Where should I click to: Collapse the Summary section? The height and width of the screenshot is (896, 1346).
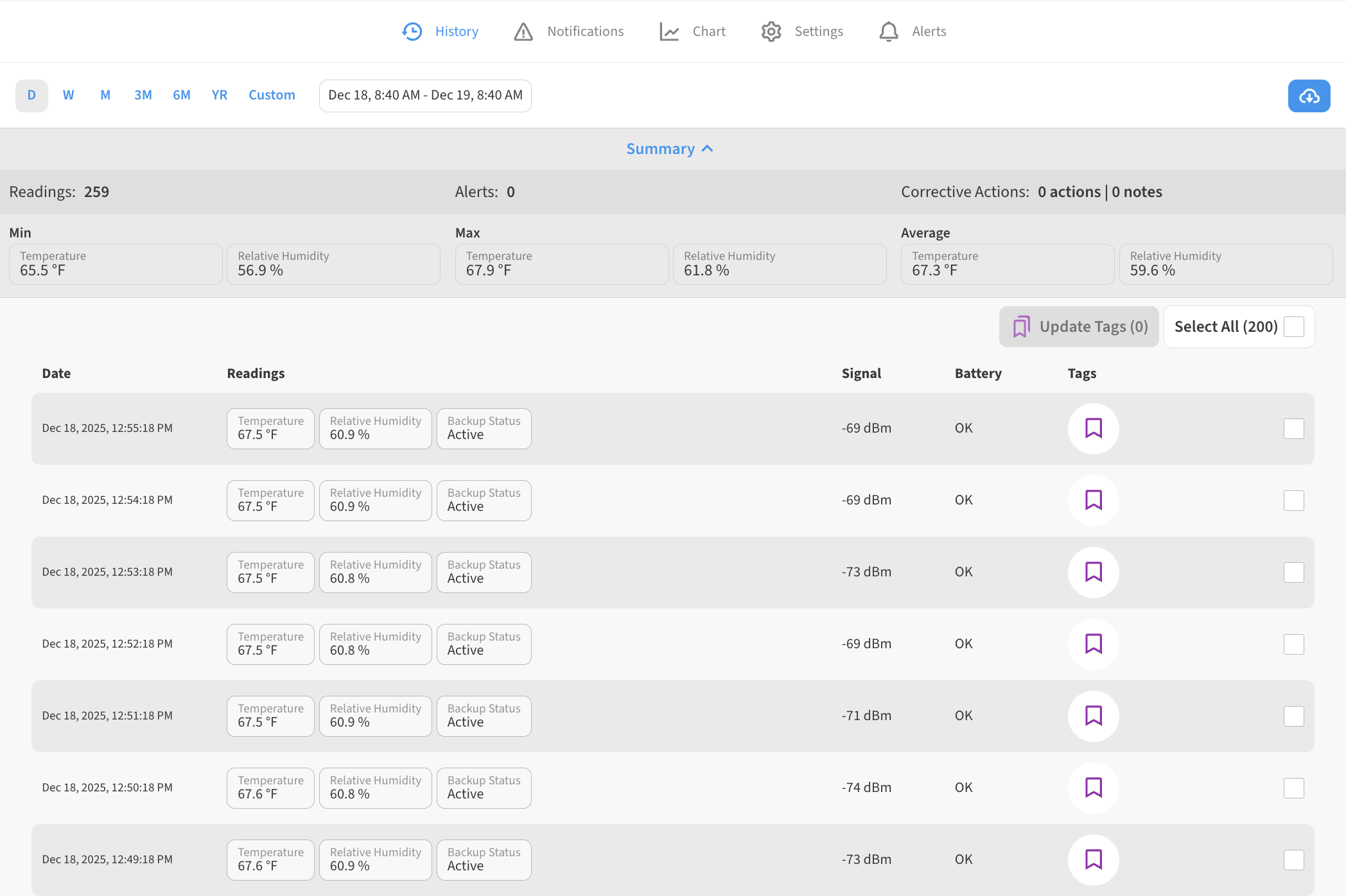[670, 149]
